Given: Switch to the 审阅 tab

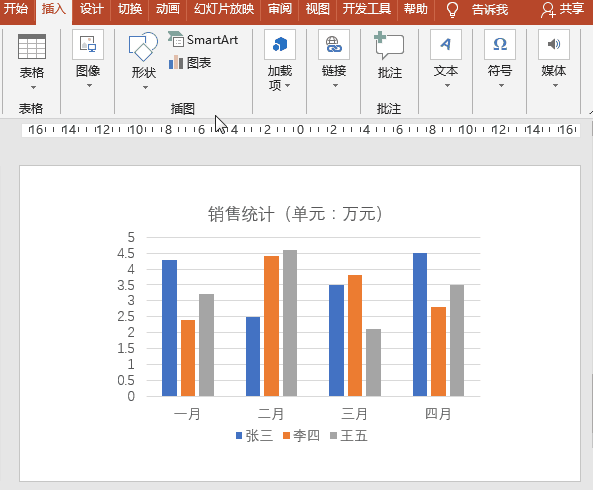Looking at the screenshot, I should pyautogui.click(x=280, y=8).
